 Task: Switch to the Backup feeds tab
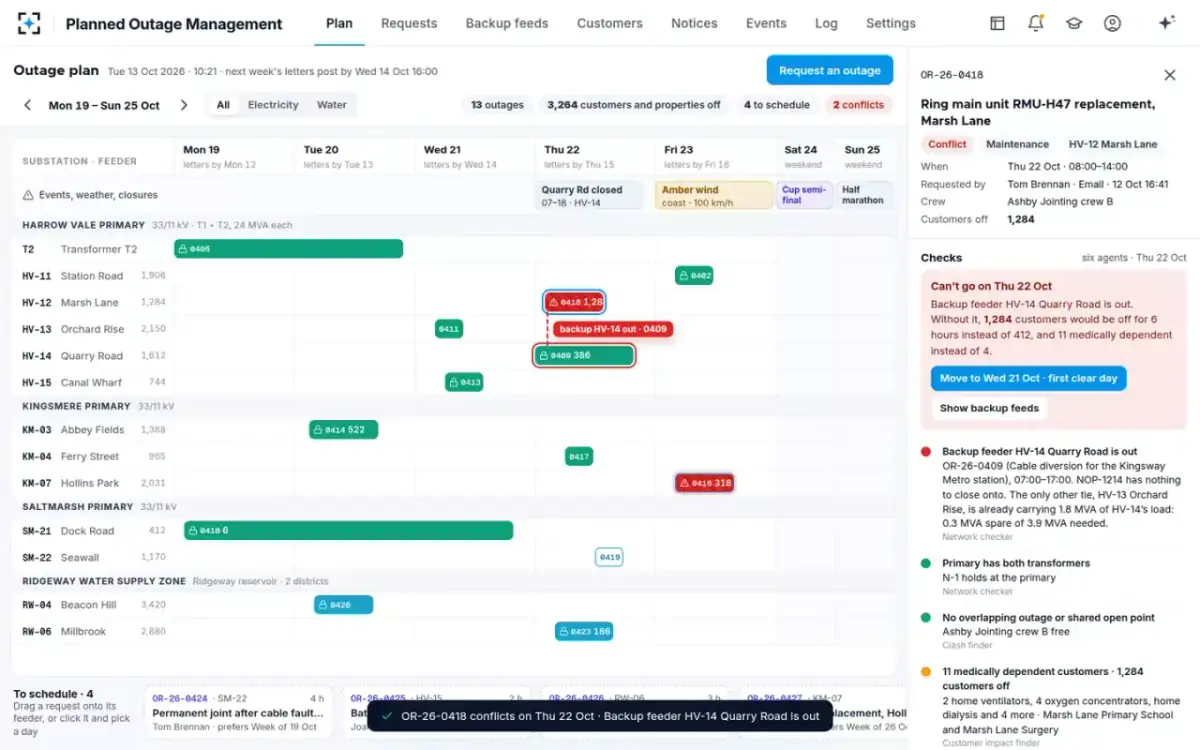(x=507, y=23)
